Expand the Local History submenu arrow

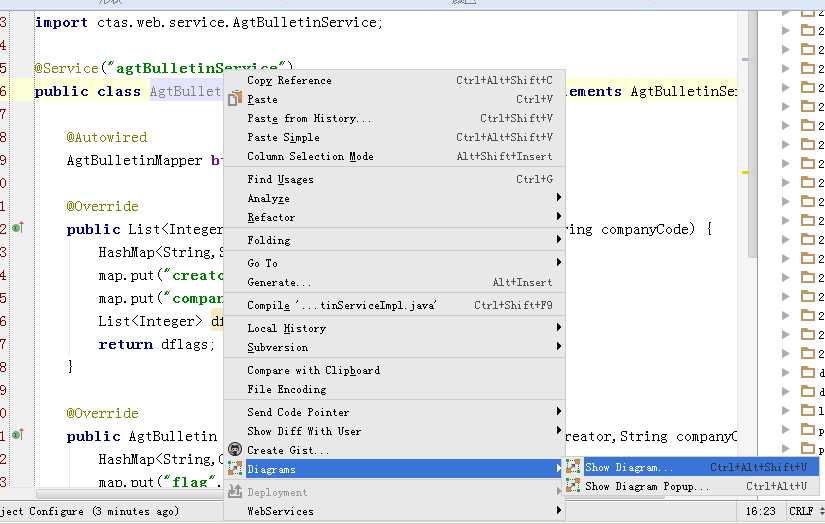point(559,327)
